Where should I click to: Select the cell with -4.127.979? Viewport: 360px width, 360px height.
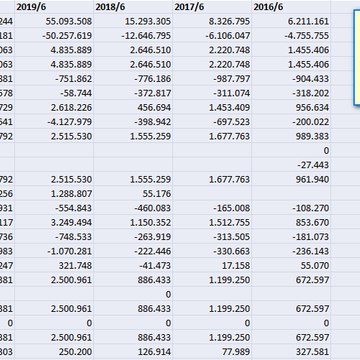point(54,122)
